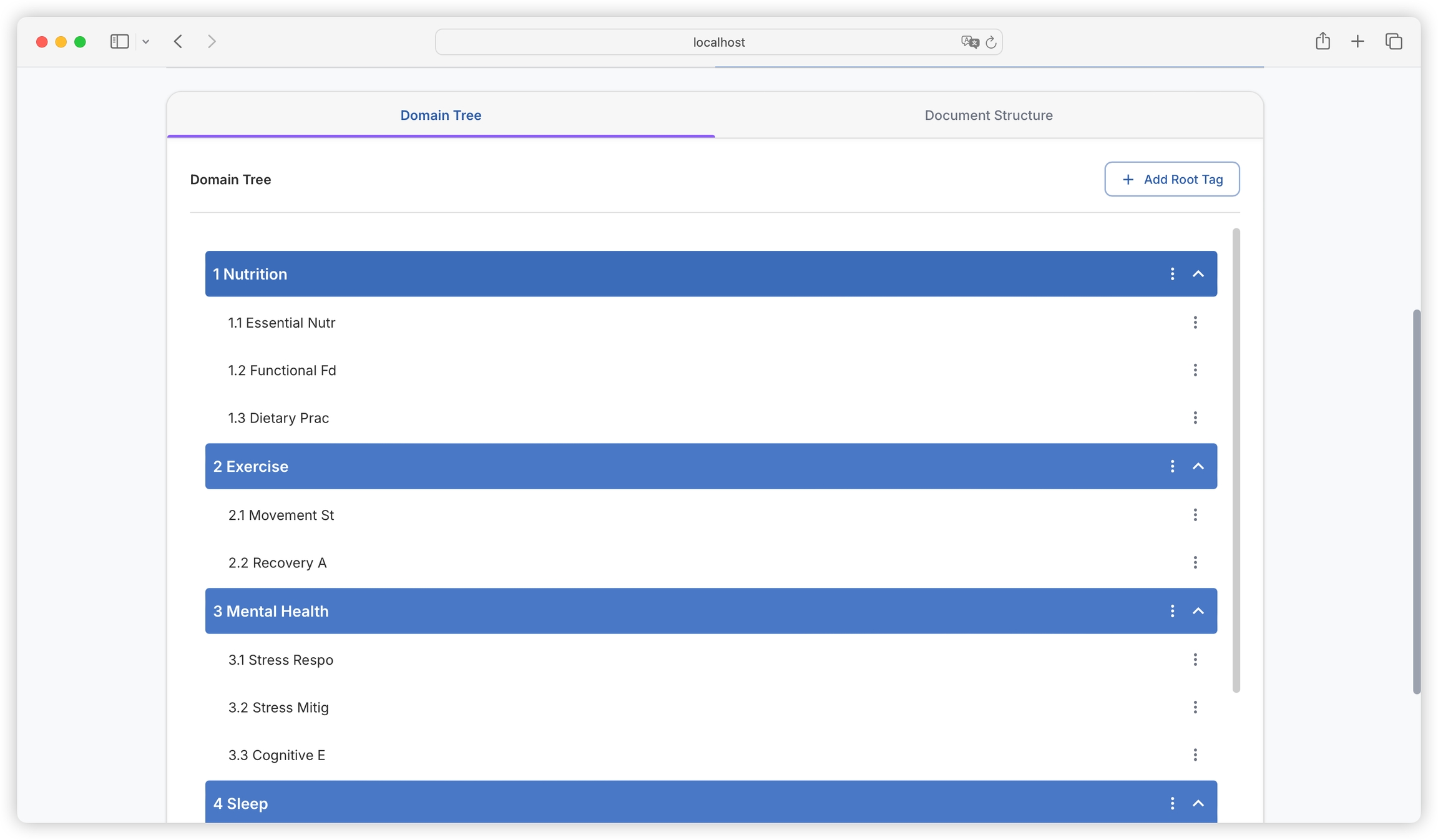Select the 3.3 Cognitive E tree item
Image resolution: width=1438 pixels, height=840 pixels.
[276, 755]
